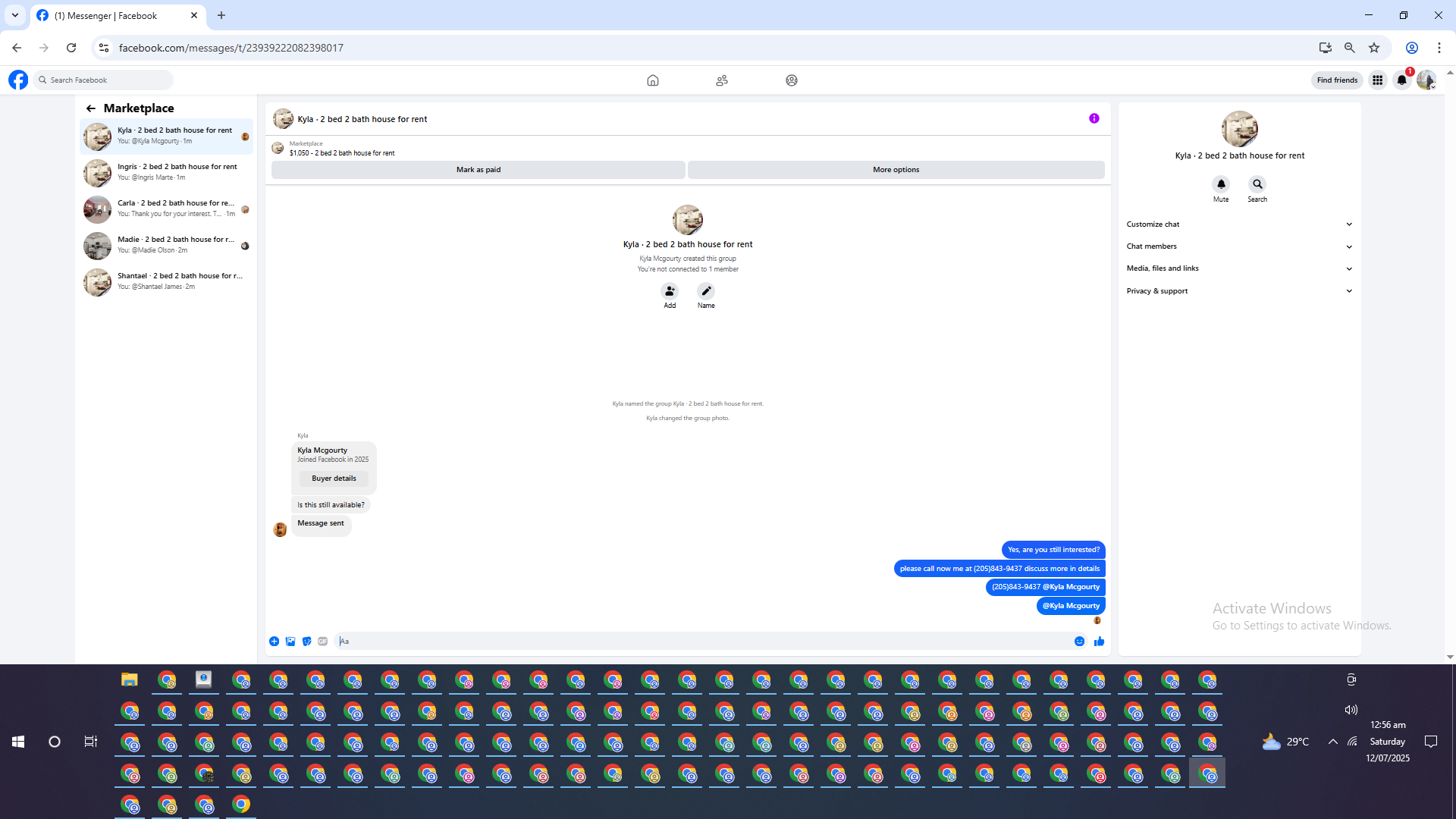Open the emoji picker
The image size is (1456, 819).
pyautogui.click(x=1080, y=642)
